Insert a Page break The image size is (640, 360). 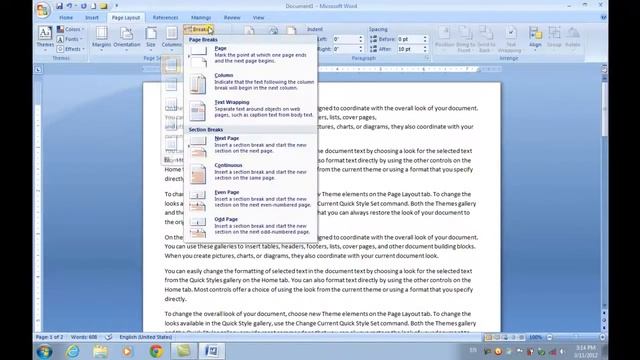[x=251, y=55]
